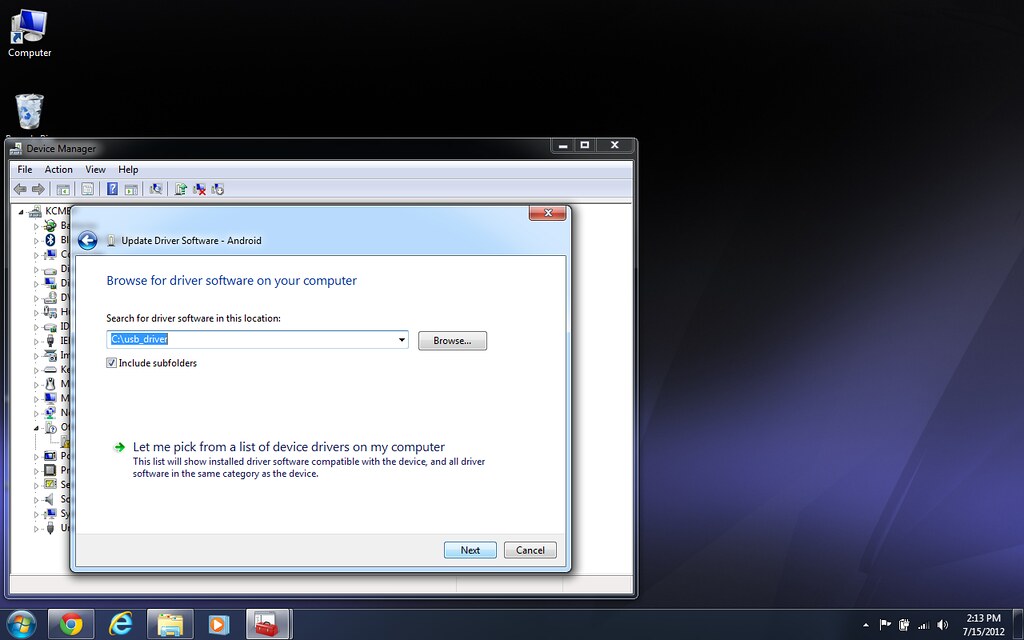Screen dimensions: 1024x640
Task: Select the mouse category icon in device tree
Action: 50,383
